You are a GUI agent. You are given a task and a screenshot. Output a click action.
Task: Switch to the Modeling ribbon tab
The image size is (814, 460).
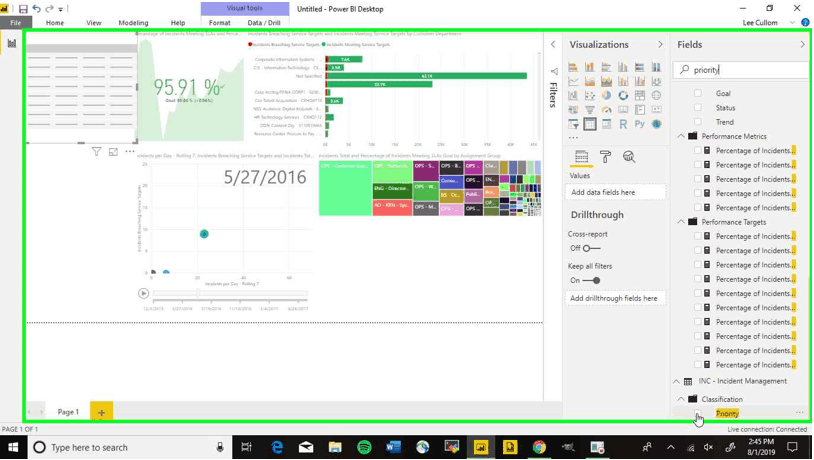(133, 23)
